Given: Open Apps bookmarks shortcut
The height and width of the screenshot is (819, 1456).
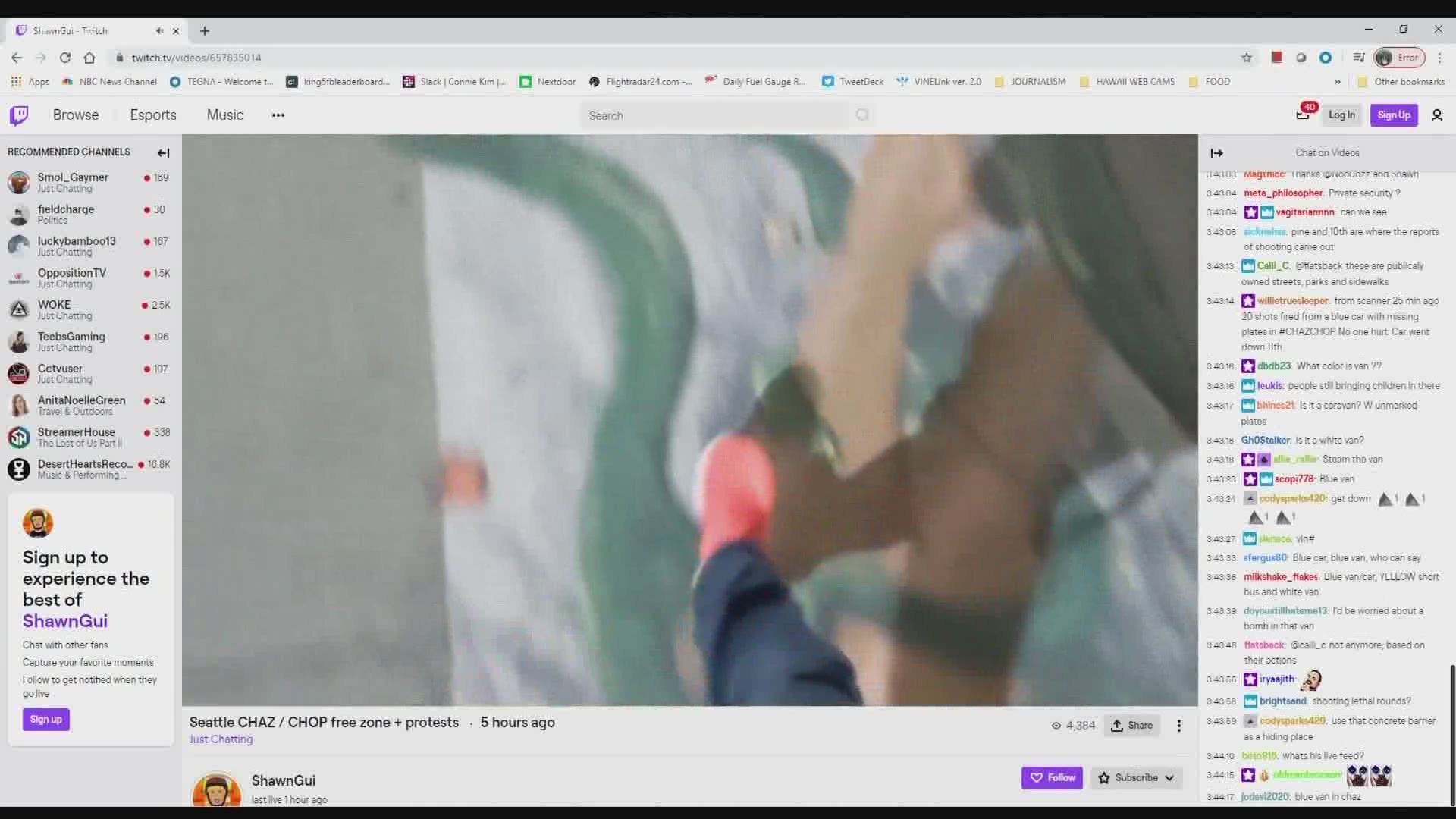Looking at the screenshot, I should [x=30, y=82].
